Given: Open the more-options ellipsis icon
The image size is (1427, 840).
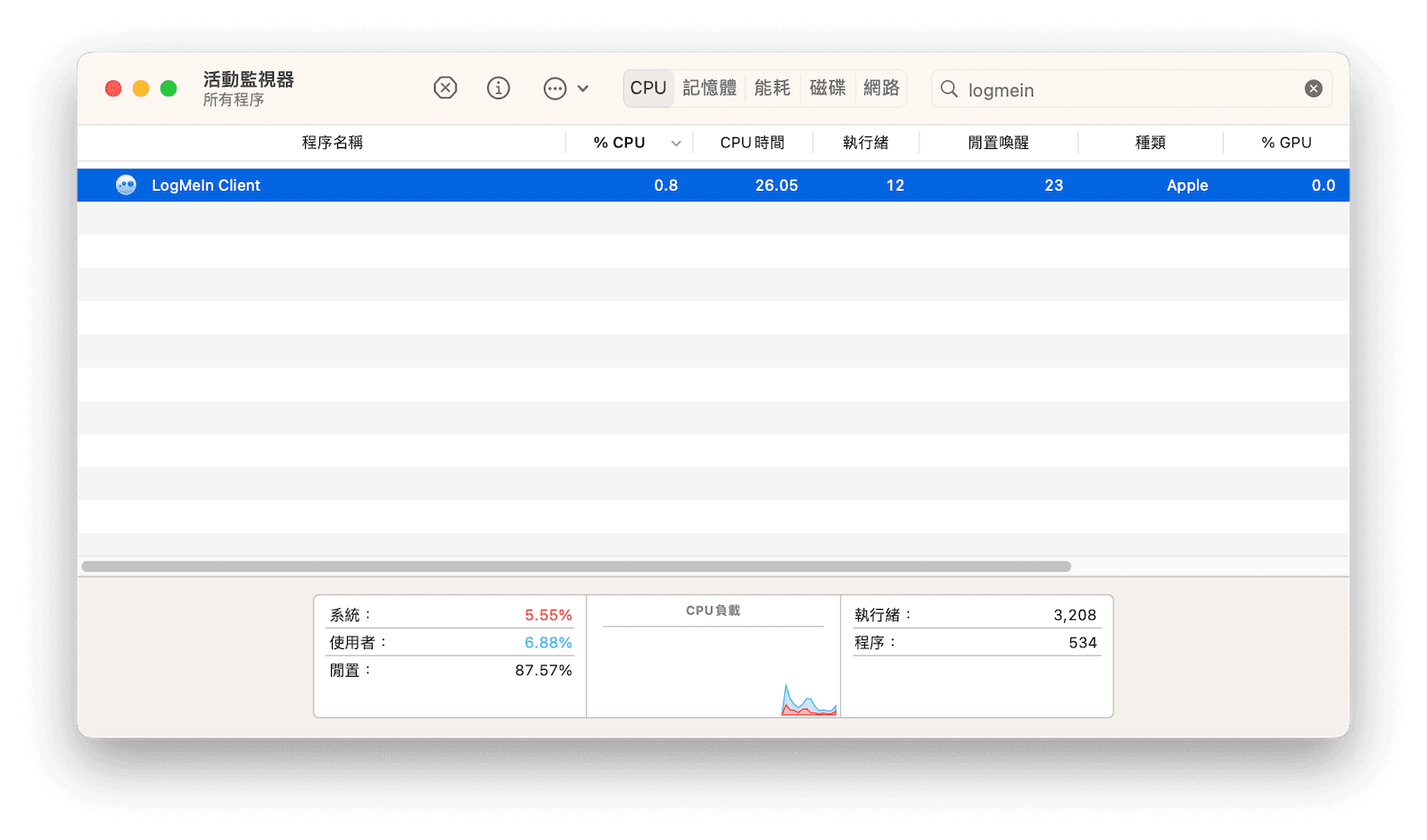Looking at the screenshot, I should [555, 88].
